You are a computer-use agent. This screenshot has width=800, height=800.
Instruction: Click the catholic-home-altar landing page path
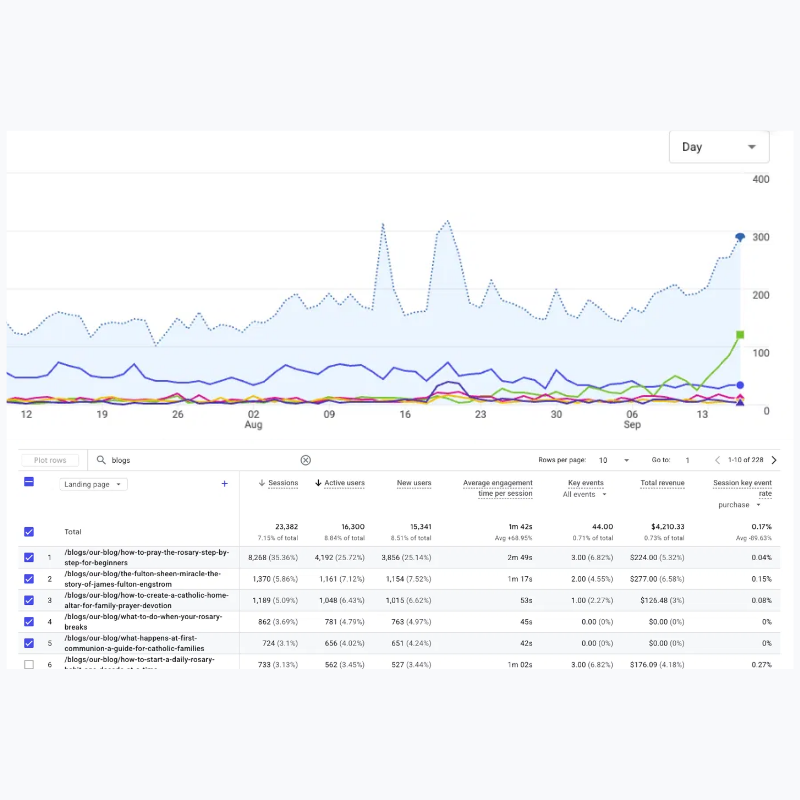[x=146, y=600]
